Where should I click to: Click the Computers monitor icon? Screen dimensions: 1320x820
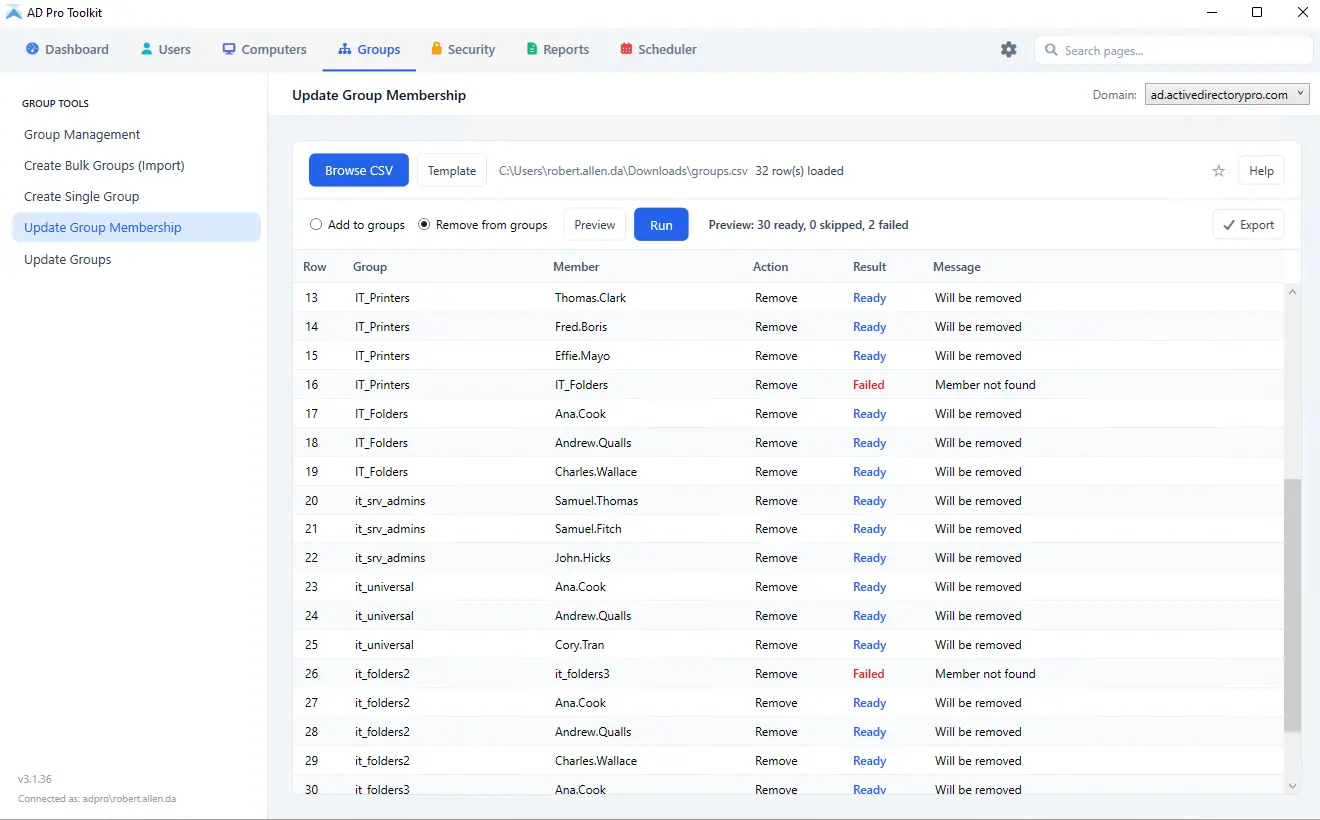click(229, 49)
